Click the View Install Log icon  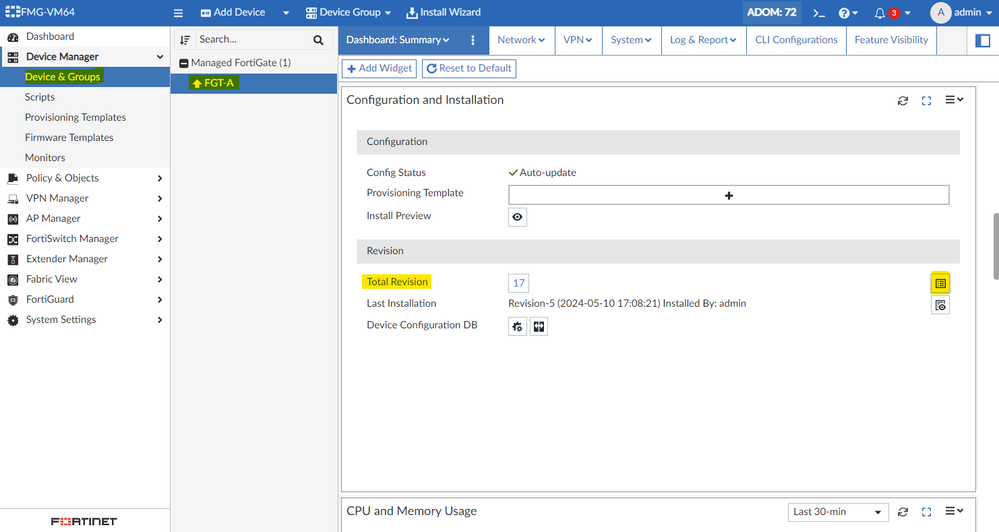pos(940,305)
